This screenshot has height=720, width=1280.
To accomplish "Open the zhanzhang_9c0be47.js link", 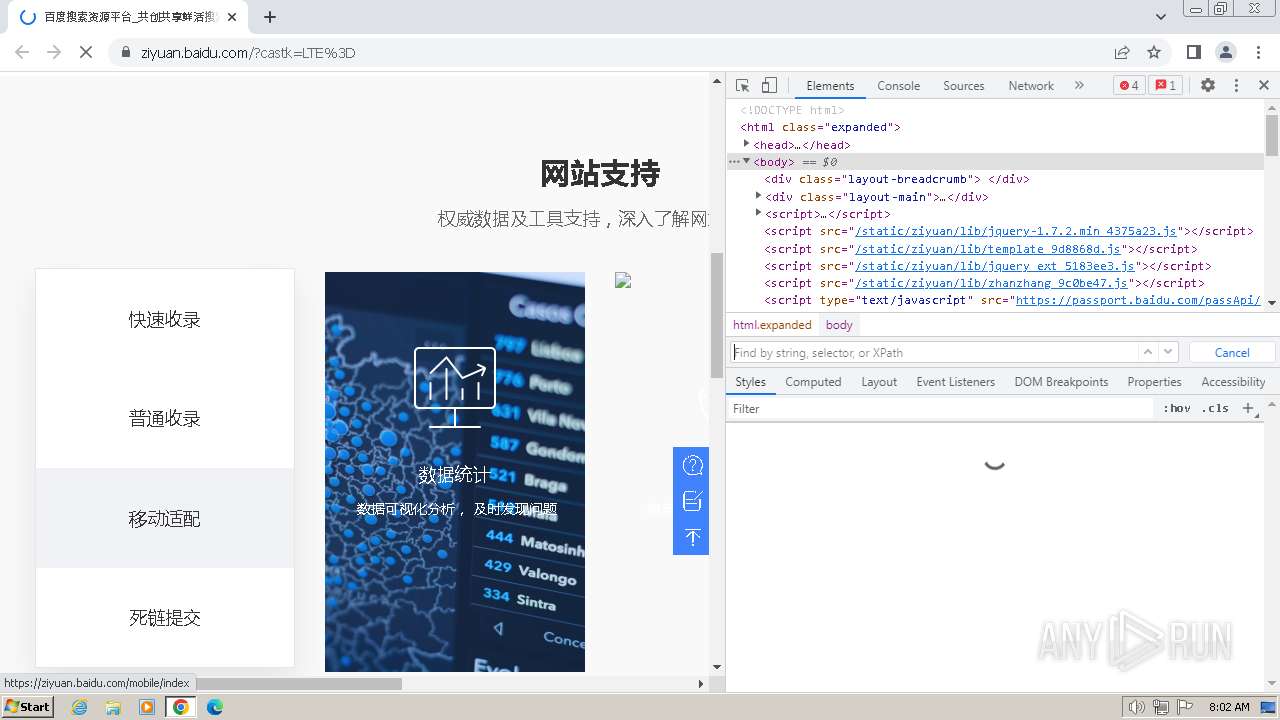I will [x=990, y=283].
